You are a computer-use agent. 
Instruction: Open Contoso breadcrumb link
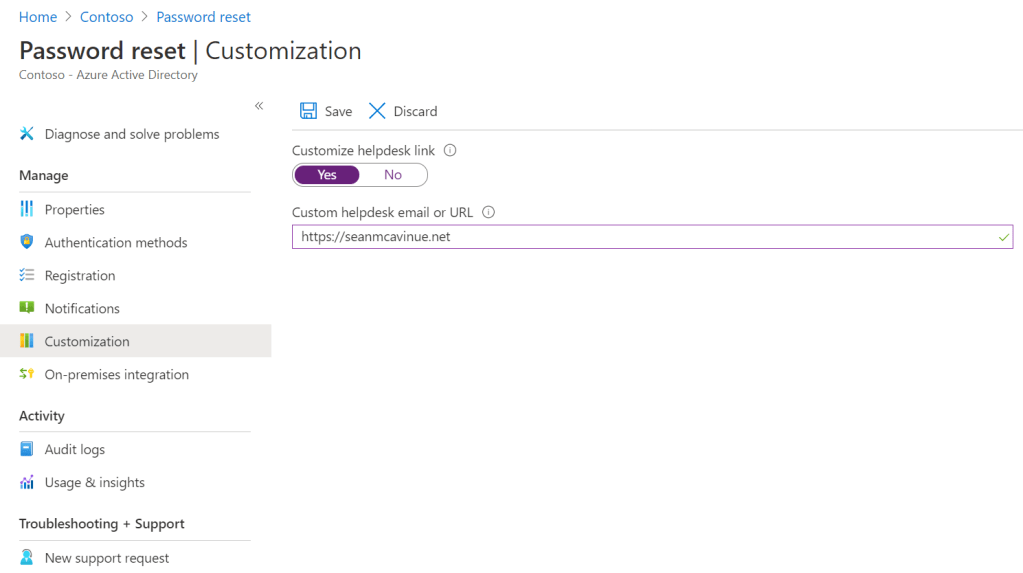tap(109, 17)
